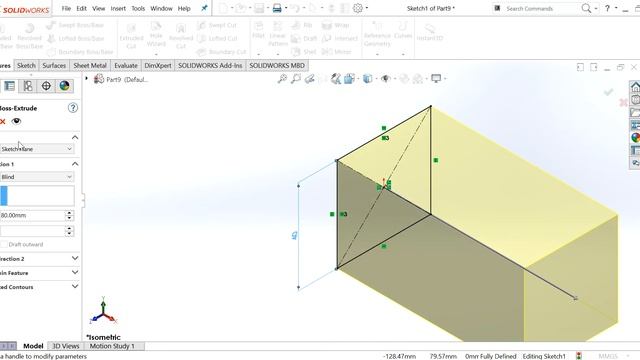The image size is (640, 360).
Task: Open the View Orientation cube icon
Action: pos(349,79)
